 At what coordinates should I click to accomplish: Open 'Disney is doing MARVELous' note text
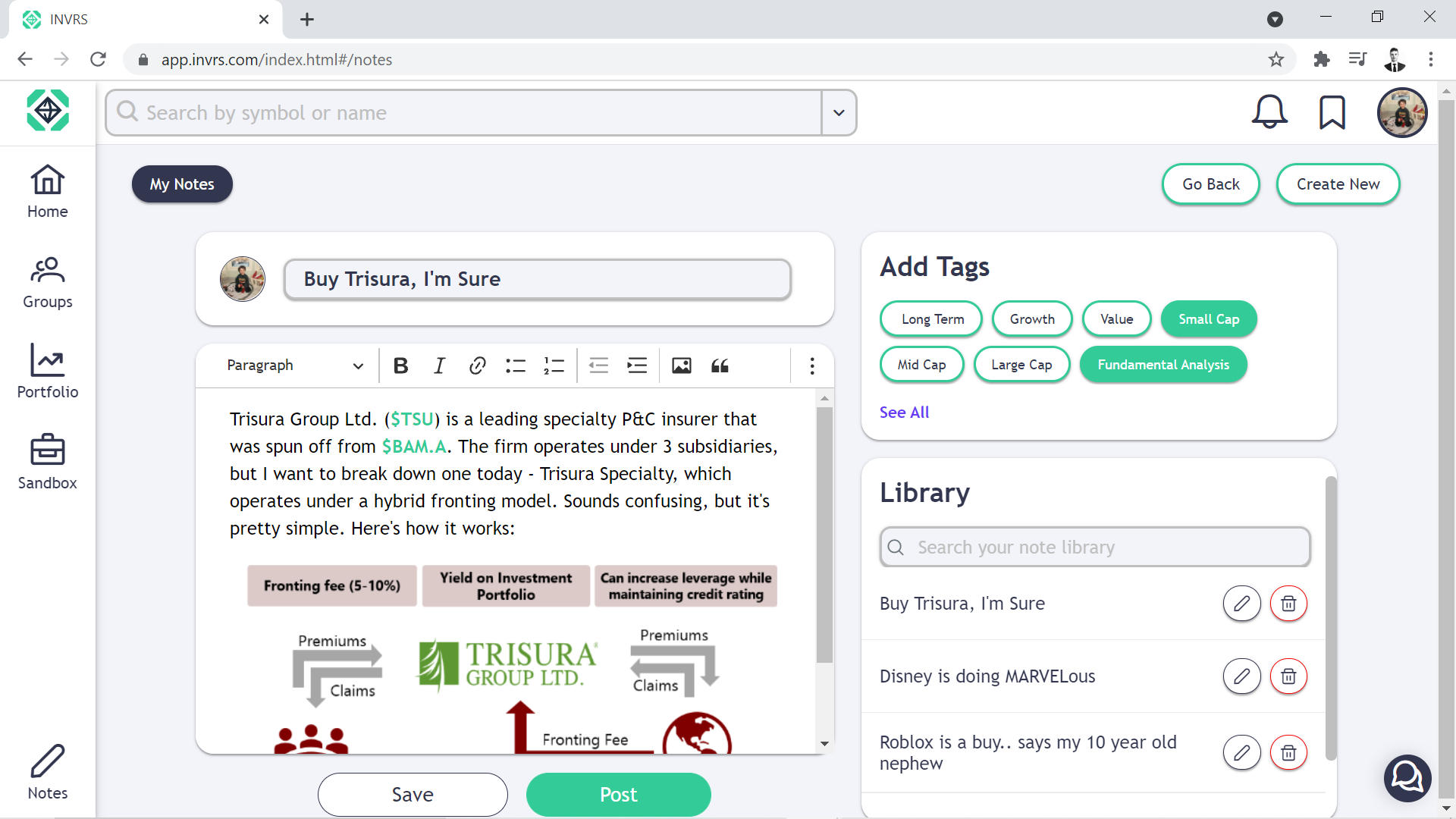(x=987, y=676)
